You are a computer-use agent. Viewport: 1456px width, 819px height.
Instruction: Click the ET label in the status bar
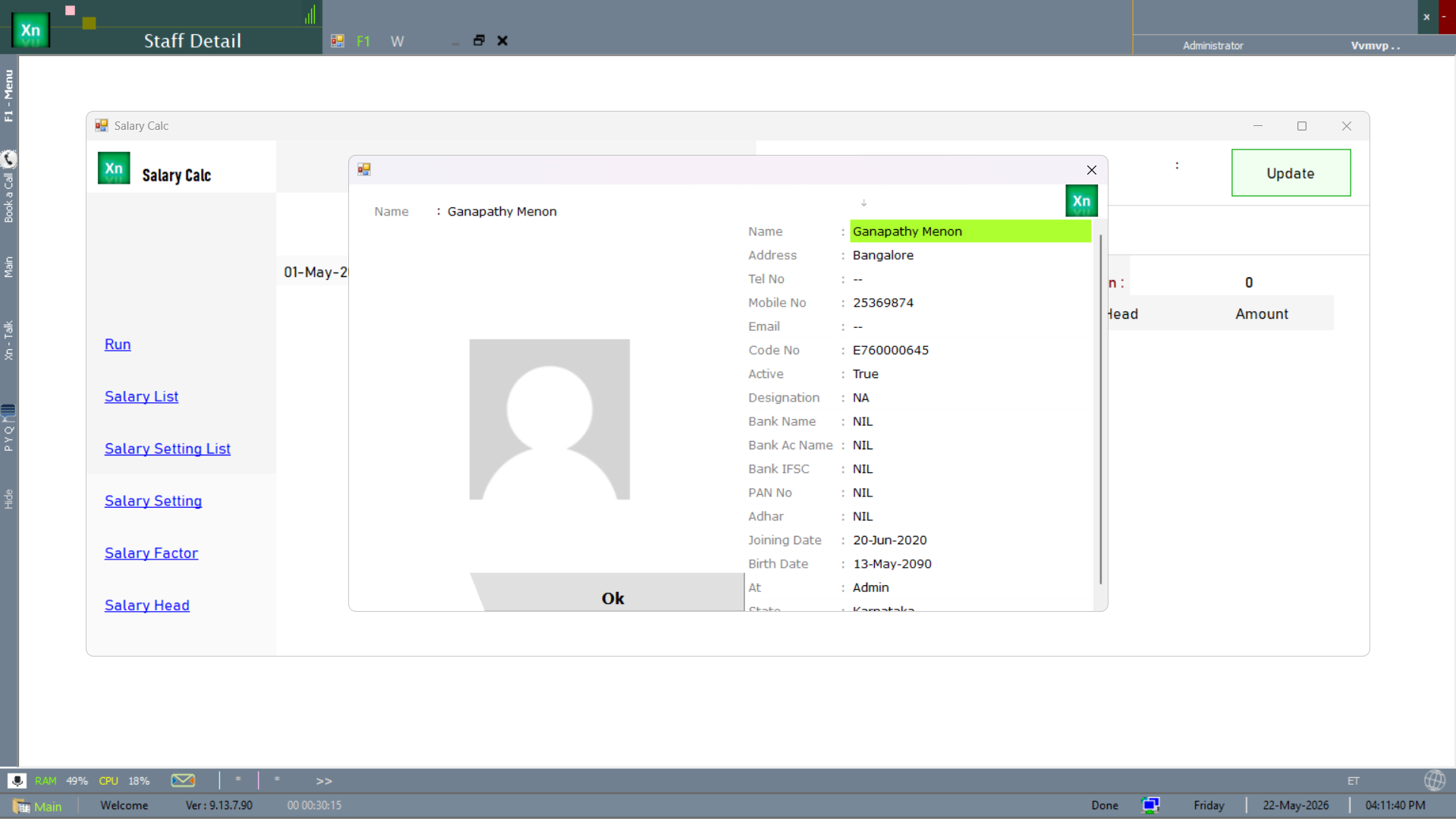tap(1354, 781)
